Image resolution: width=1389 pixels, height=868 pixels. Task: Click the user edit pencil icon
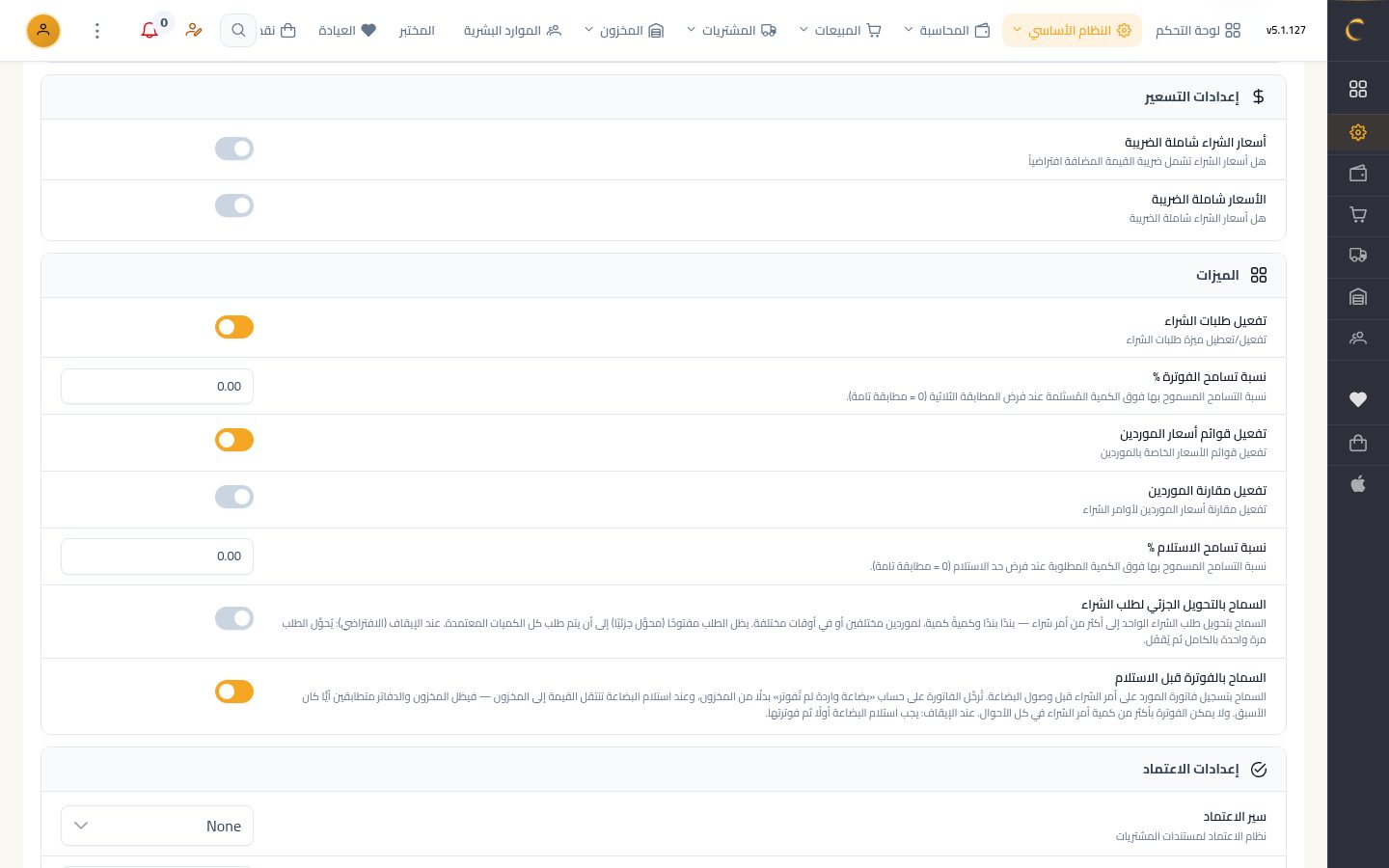click(x=194, y=31)
